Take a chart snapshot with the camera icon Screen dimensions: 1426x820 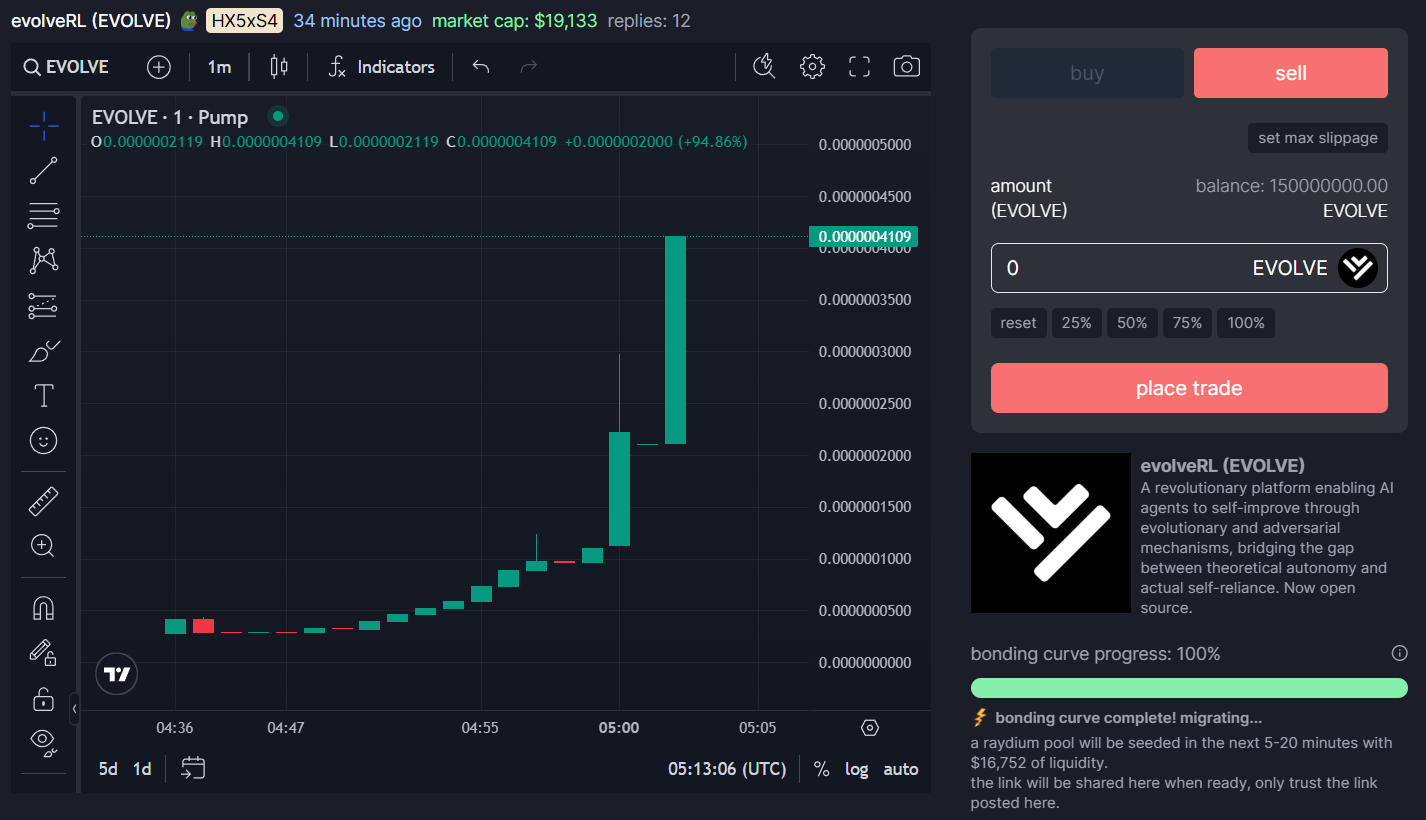(906, 66)
